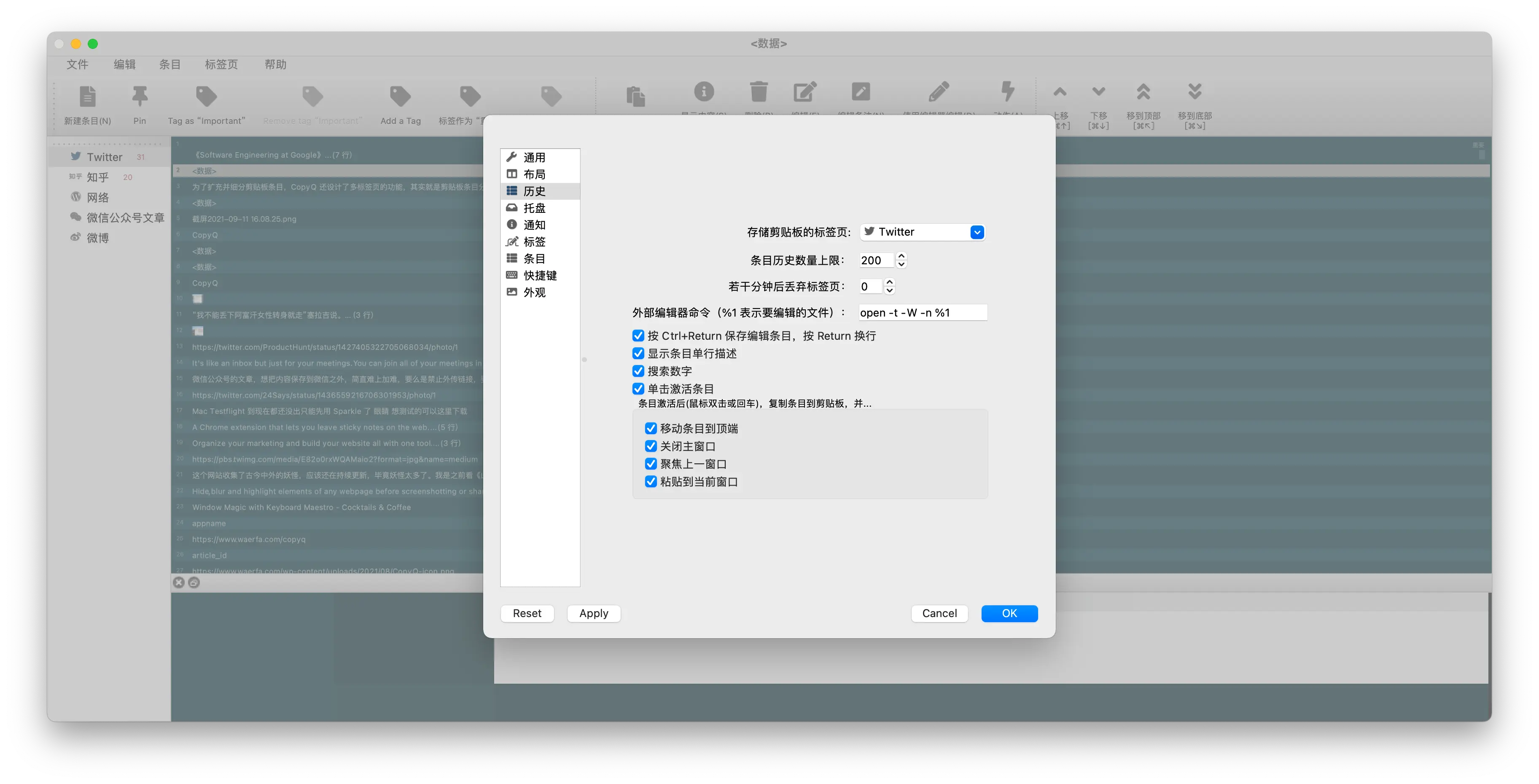Click move to bottom (移到底部) double-chevron icon

1194,92
